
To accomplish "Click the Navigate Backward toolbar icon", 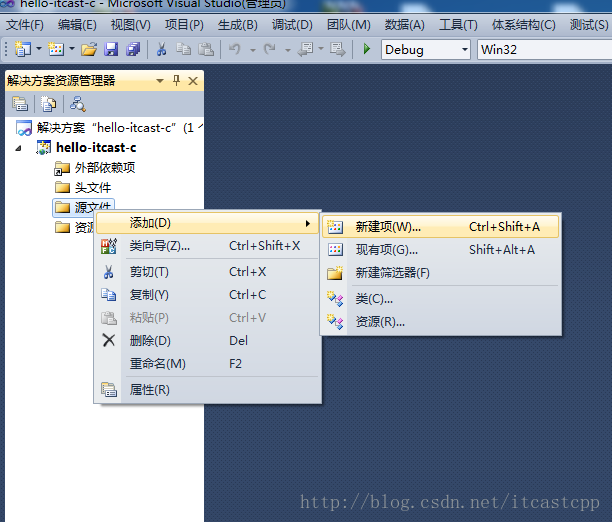I will pyautogui.click(x=306, y=49).
